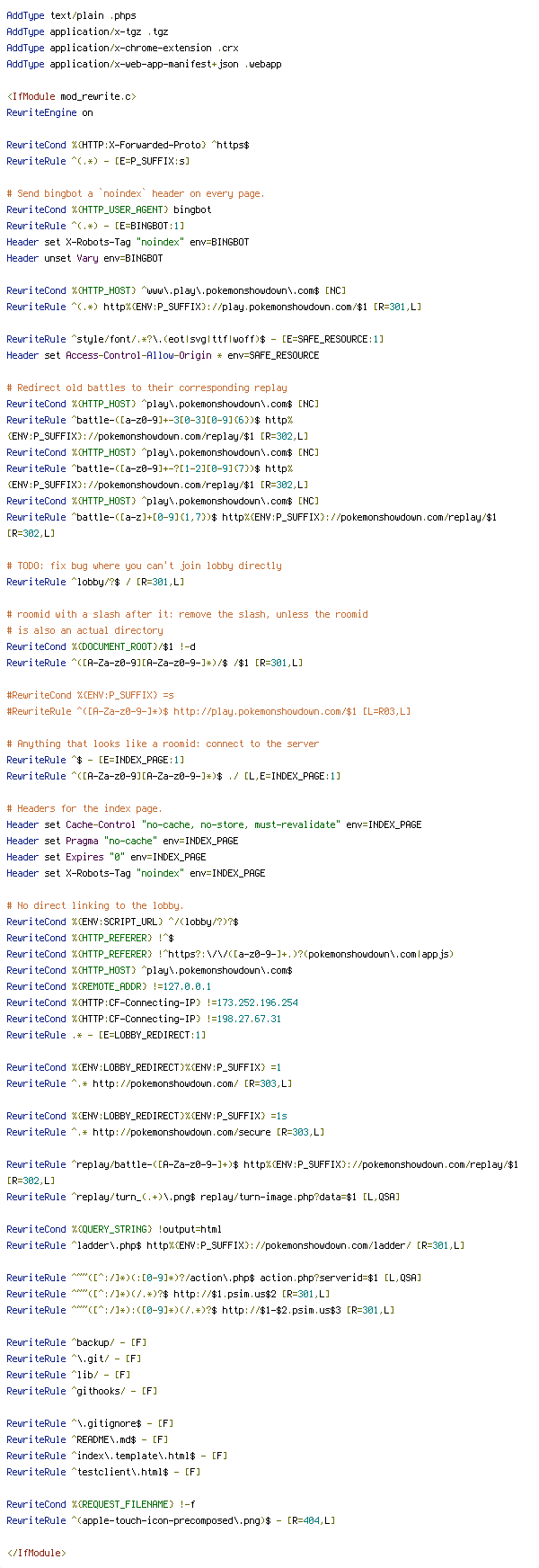This screenshot has height=1568, width=539.
Task: Click the 'Access-Control-Allow-Origin' header line
Action: click(163, 356)
